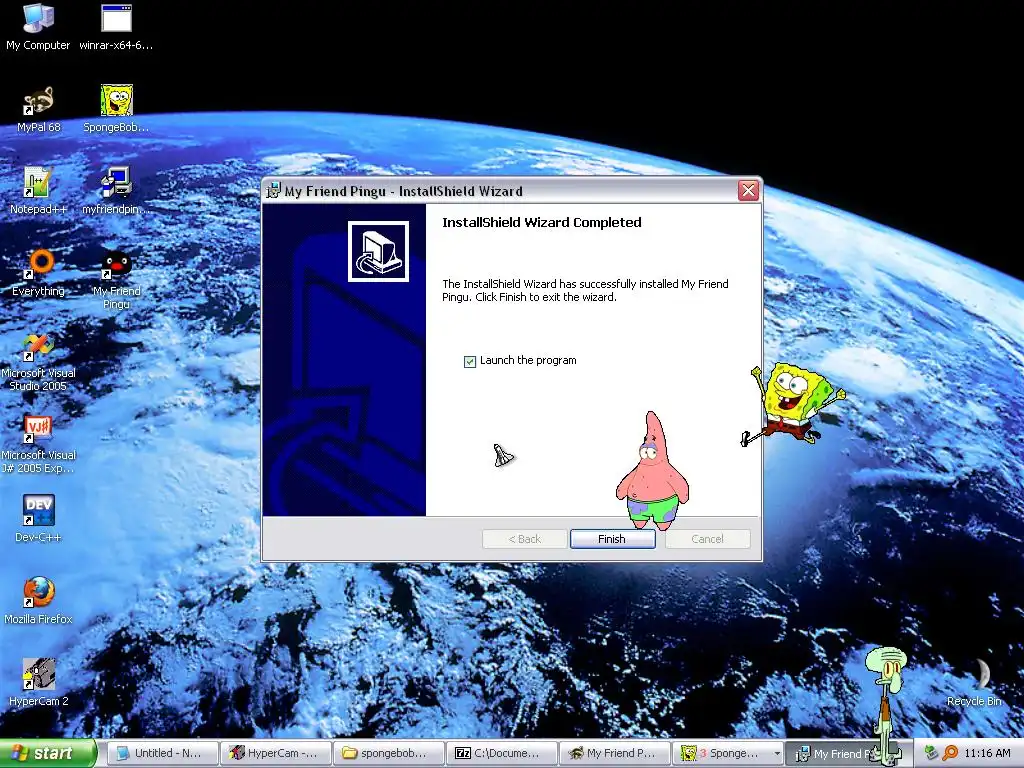Switch to My Friend P... MyPal taskbar item

click(x=616, y=754)
